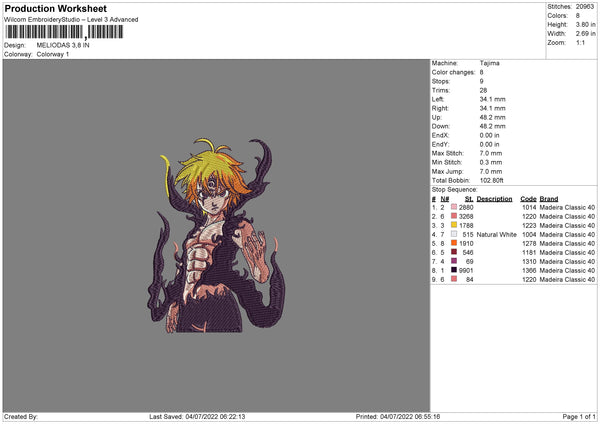
Task: Click the Down value 48.2 mm
Action: tap(492, 126)
